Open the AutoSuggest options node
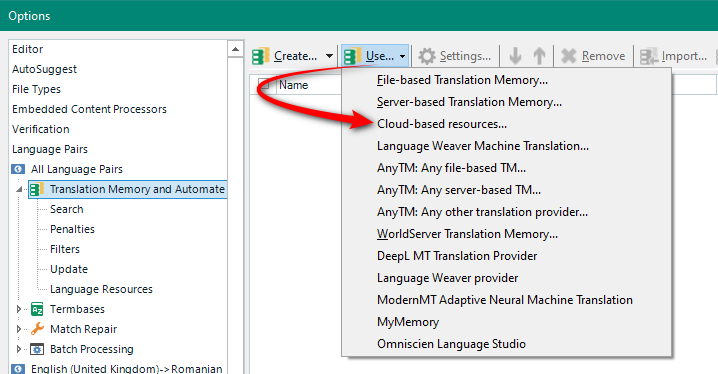718x374 pixels. (44, 69)
